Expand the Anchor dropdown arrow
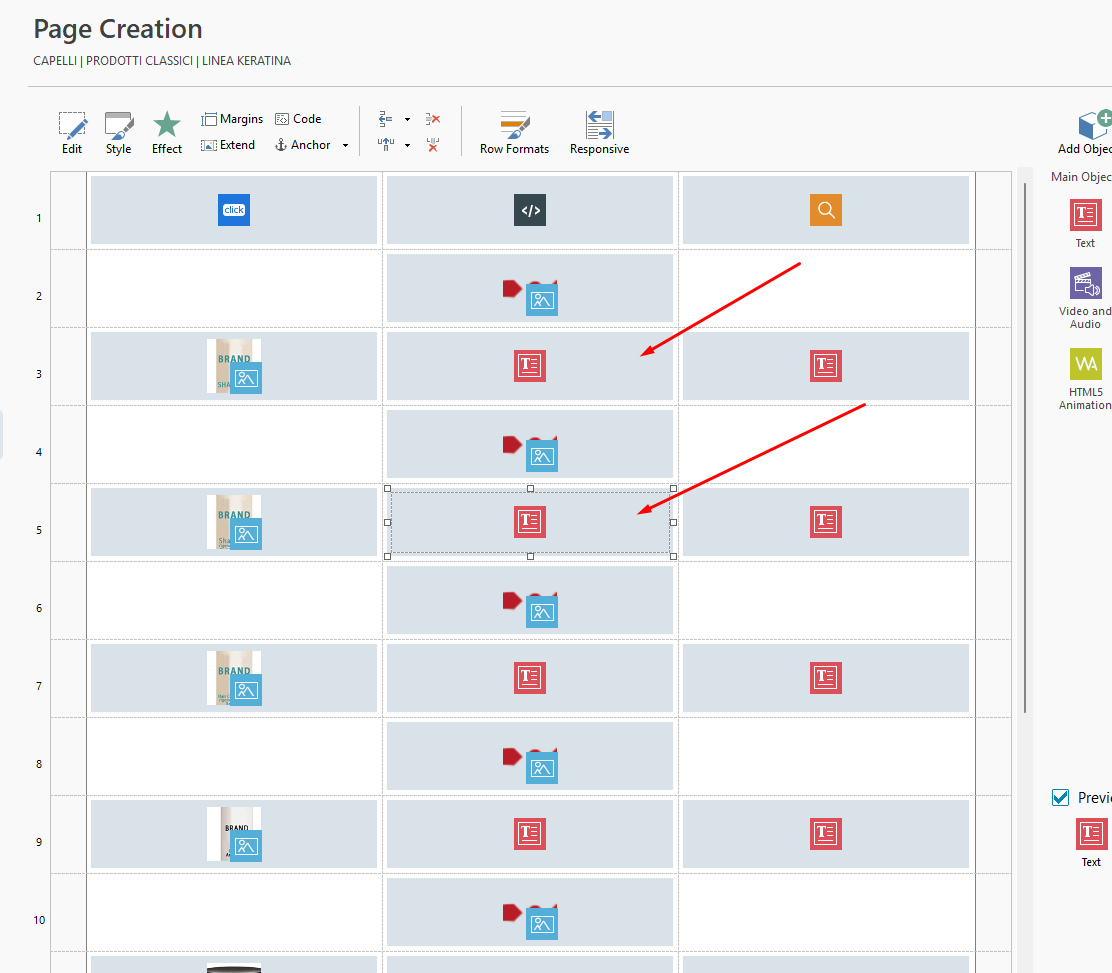Image resolution: width=1112 pixels, height=973 pixels. pyautogui.click(x=345, y=145)
